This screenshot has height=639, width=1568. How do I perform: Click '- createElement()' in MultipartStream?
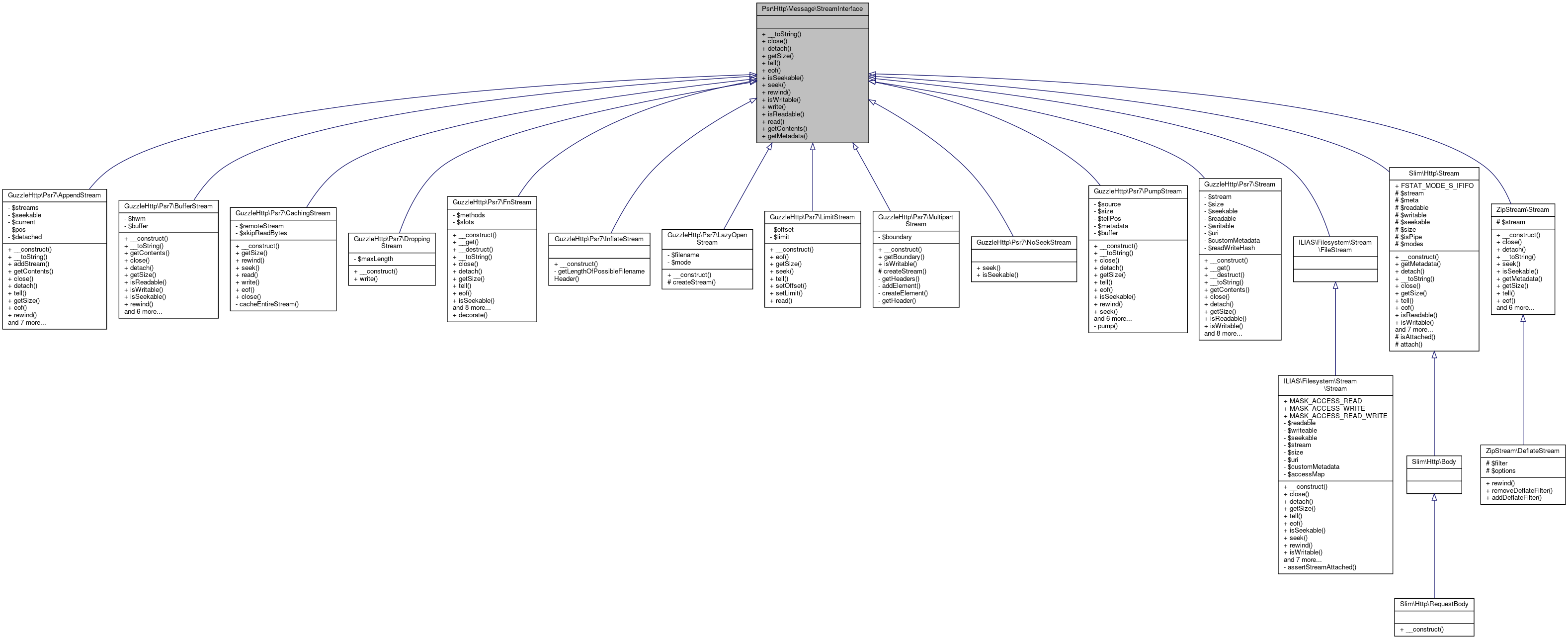(x=903, y=293)
